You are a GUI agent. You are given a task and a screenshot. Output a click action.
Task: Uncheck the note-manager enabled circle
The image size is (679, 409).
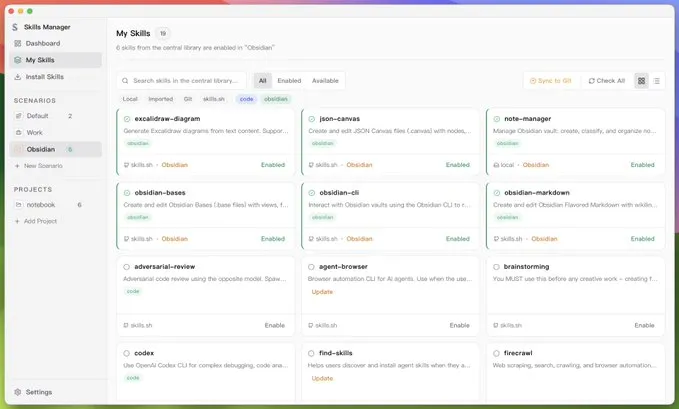pos(497,119)
